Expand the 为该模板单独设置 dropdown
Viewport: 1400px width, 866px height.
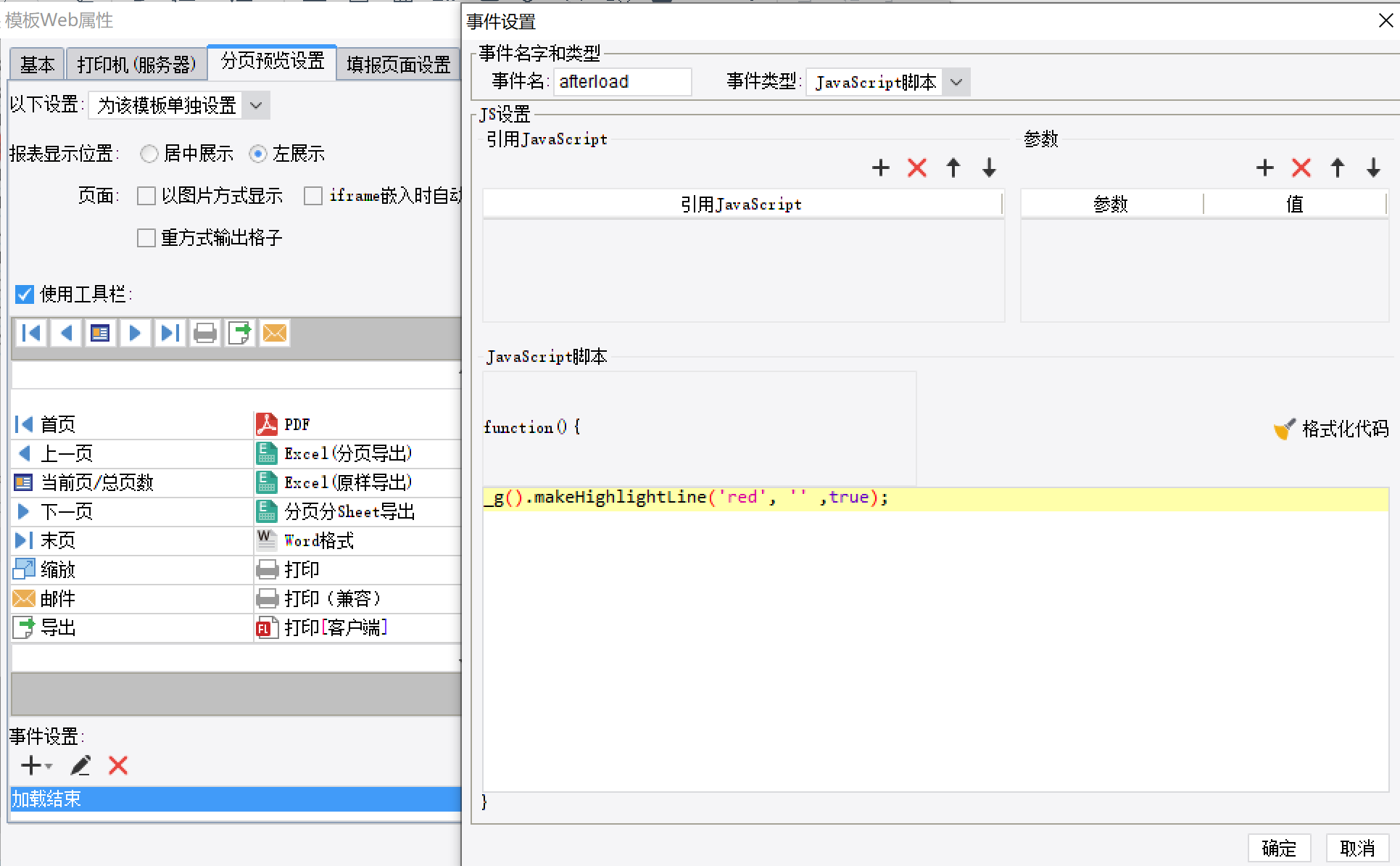click(256, 106)
